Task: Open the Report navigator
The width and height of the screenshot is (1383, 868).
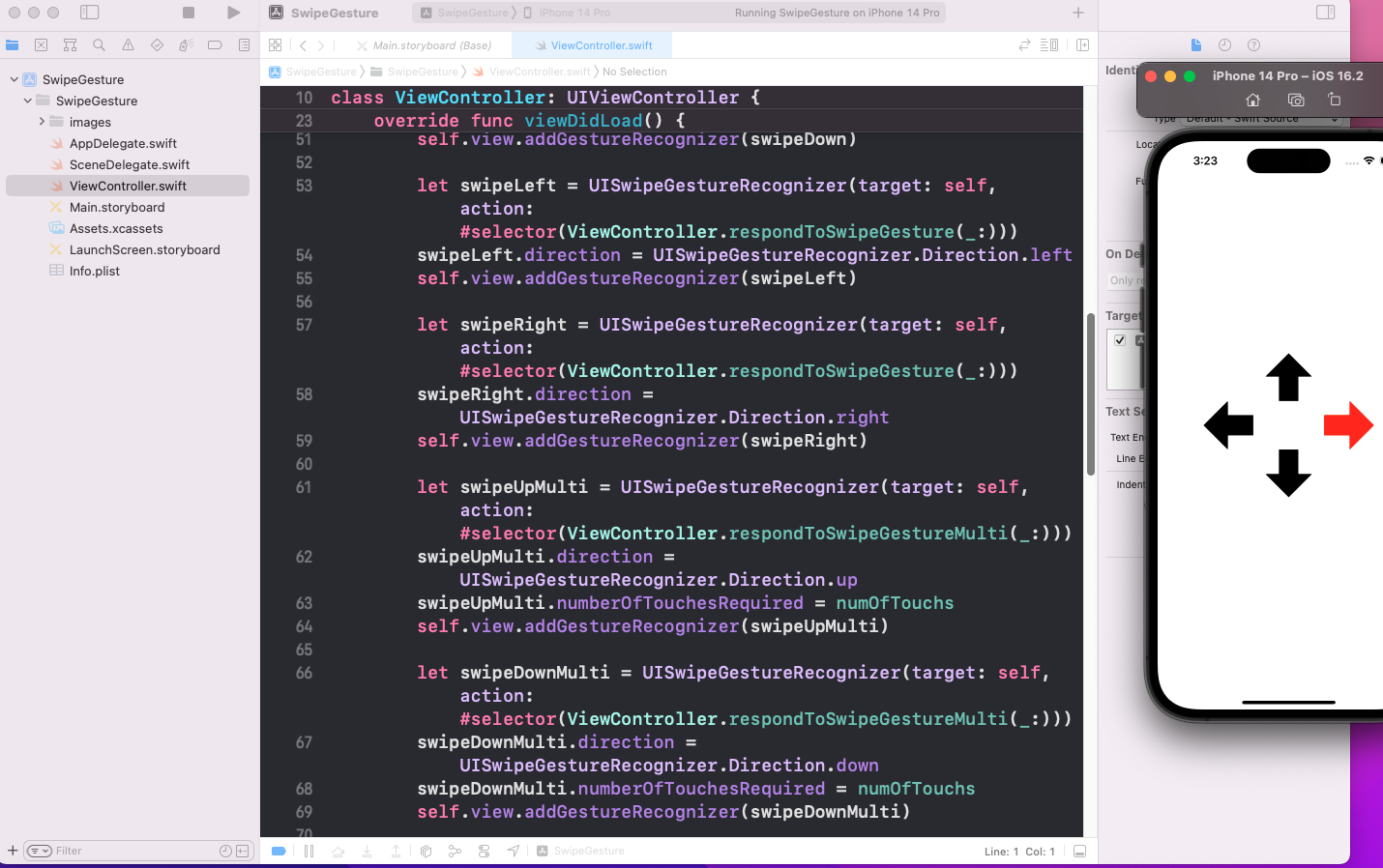Action: point(244,44)
